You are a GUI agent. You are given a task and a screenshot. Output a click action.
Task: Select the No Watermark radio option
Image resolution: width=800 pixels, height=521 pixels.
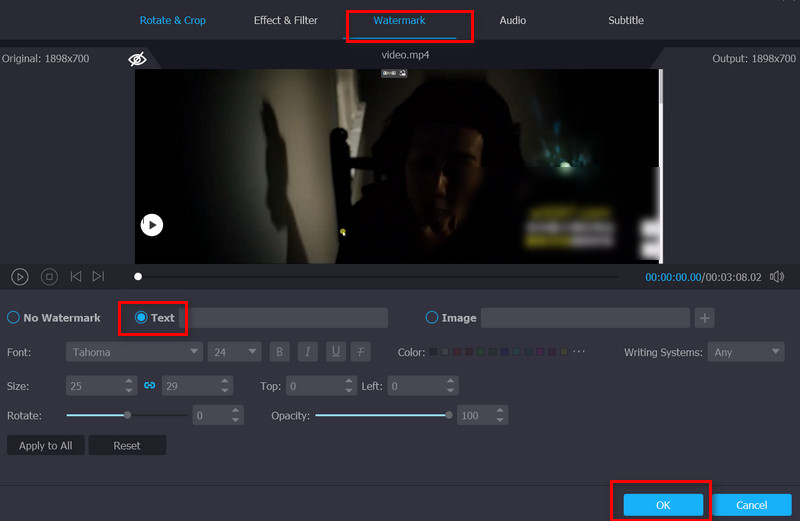pos(14,318)
